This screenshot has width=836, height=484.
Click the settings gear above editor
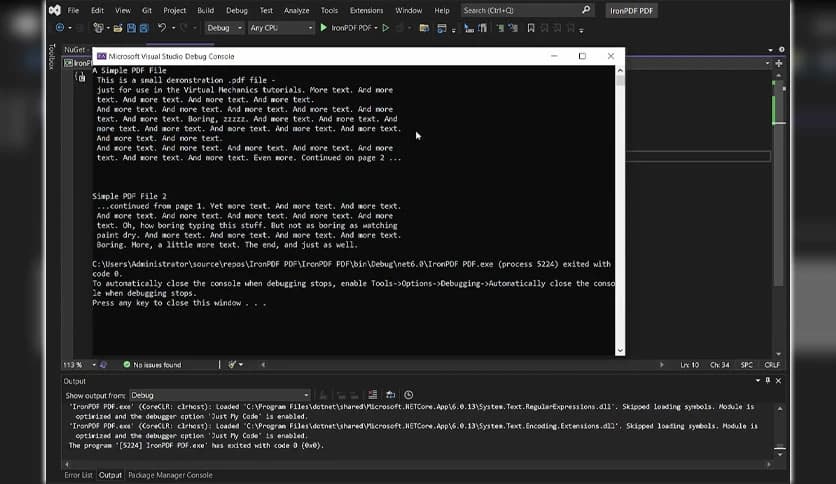(x=782, y=50)
